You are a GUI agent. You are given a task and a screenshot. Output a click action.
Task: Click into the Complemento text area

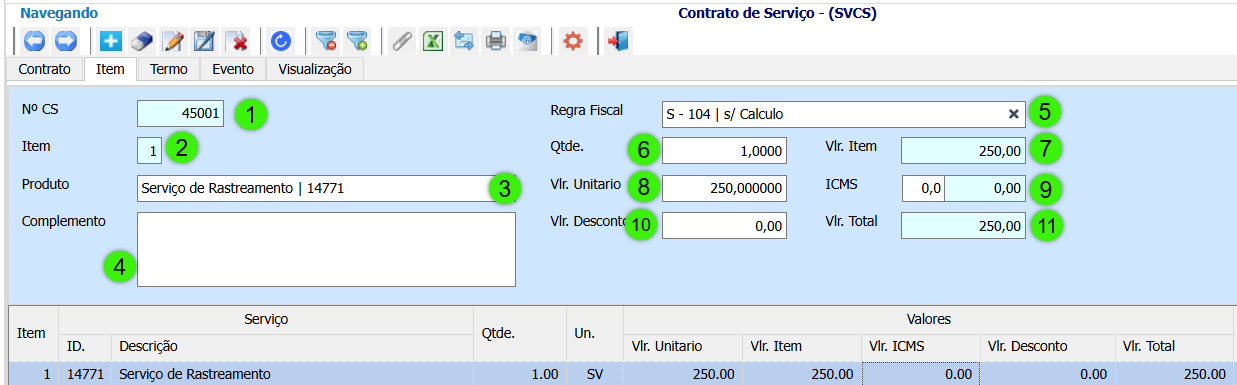pyautogui.click(x=326, y=249)
